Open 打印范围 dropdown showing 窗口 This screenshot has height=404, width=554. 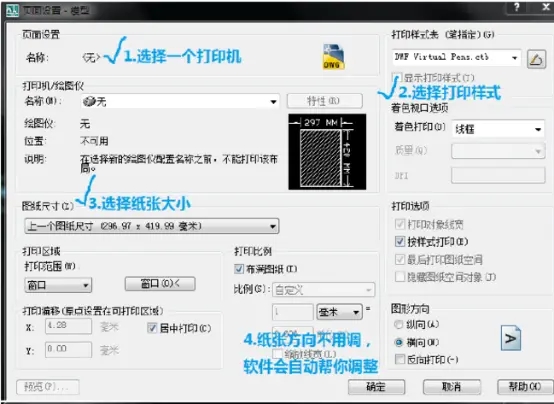click(x=58, y=285)
